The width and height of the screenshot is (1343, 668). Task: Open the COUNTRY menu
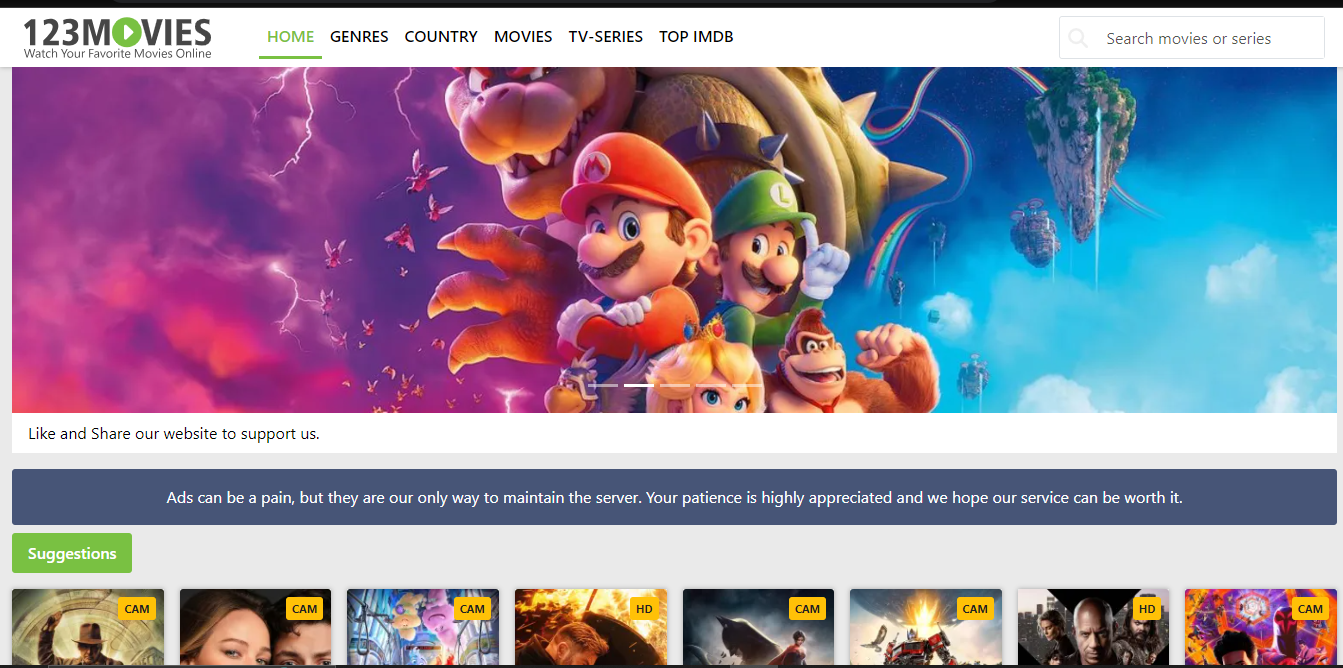coord(441,37)
